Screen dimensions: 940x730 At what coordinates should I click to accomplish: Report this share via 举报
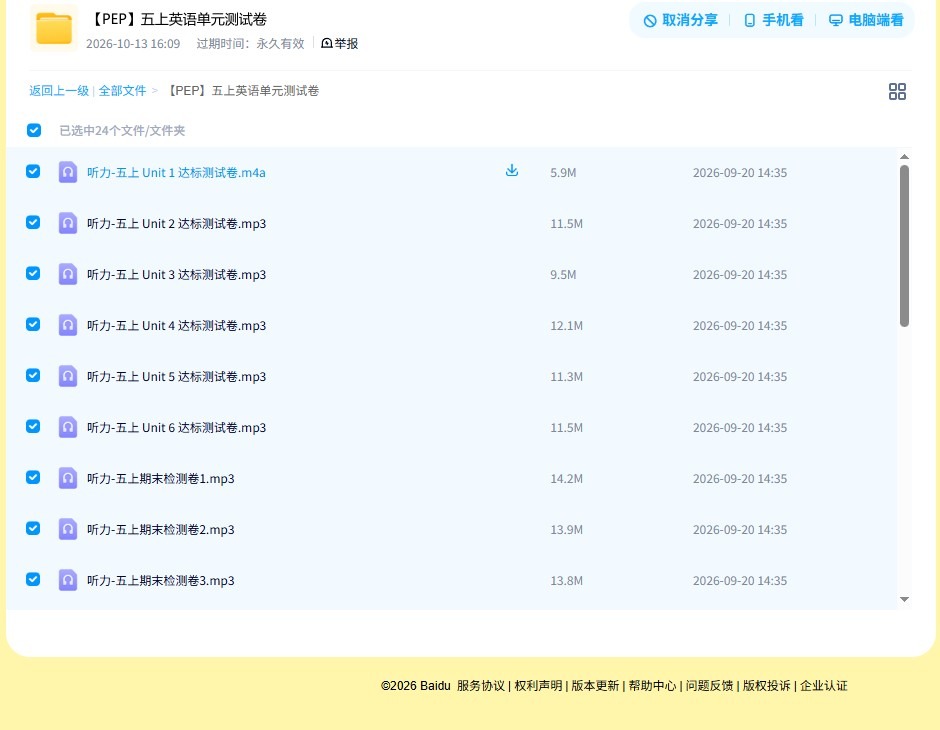339,43
